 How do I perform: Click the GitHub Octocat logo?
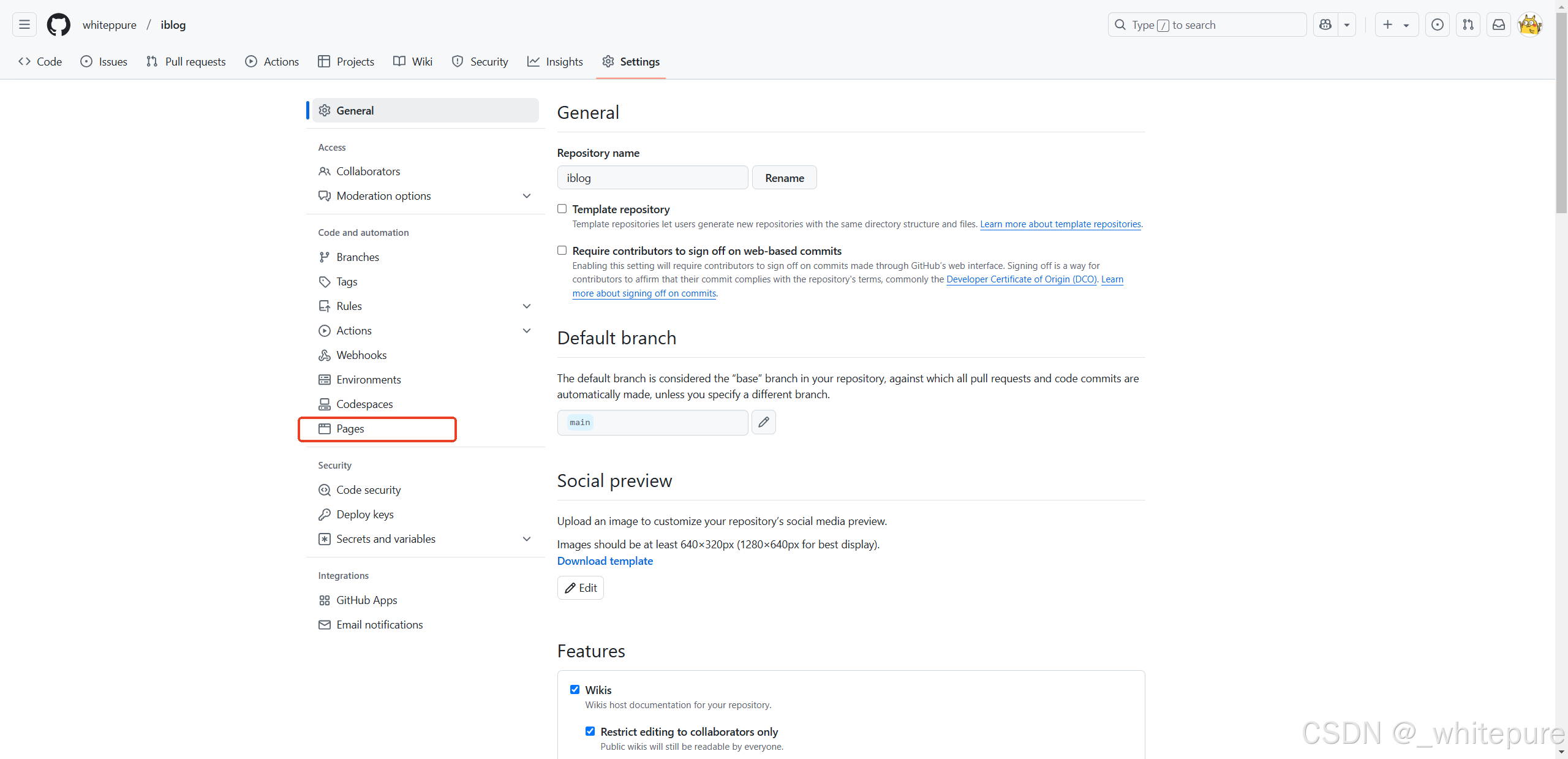pos(58,25)
